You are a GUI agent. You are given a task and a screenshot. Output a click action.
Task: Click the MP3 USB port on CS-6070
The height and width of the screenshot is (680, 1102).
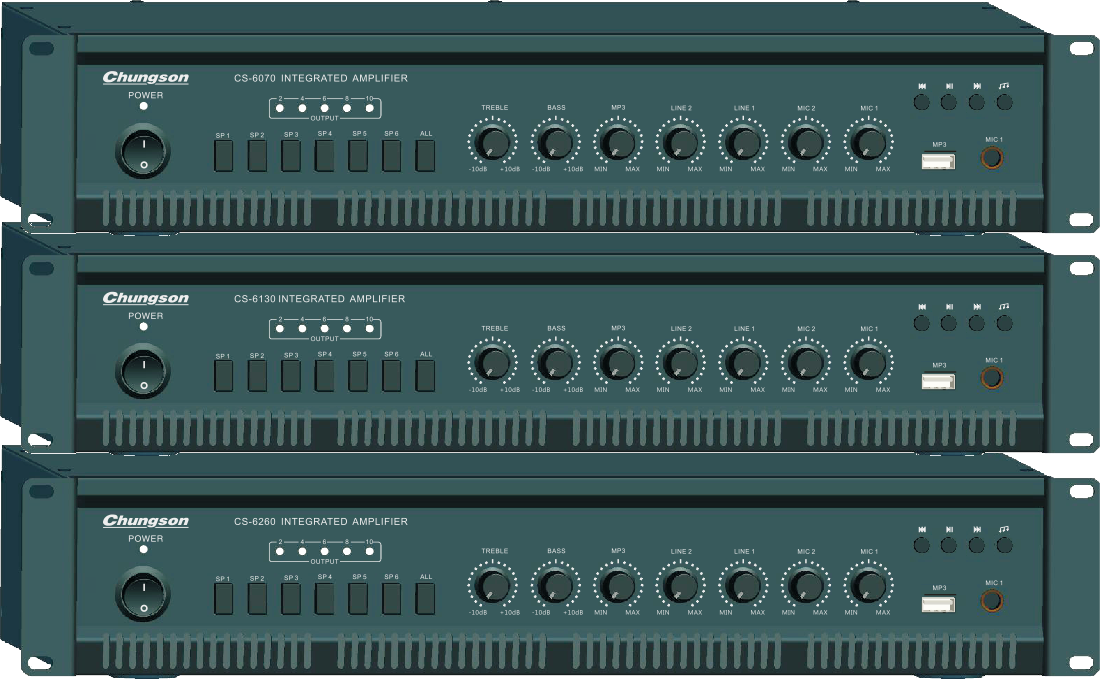(x=938, y=162)
